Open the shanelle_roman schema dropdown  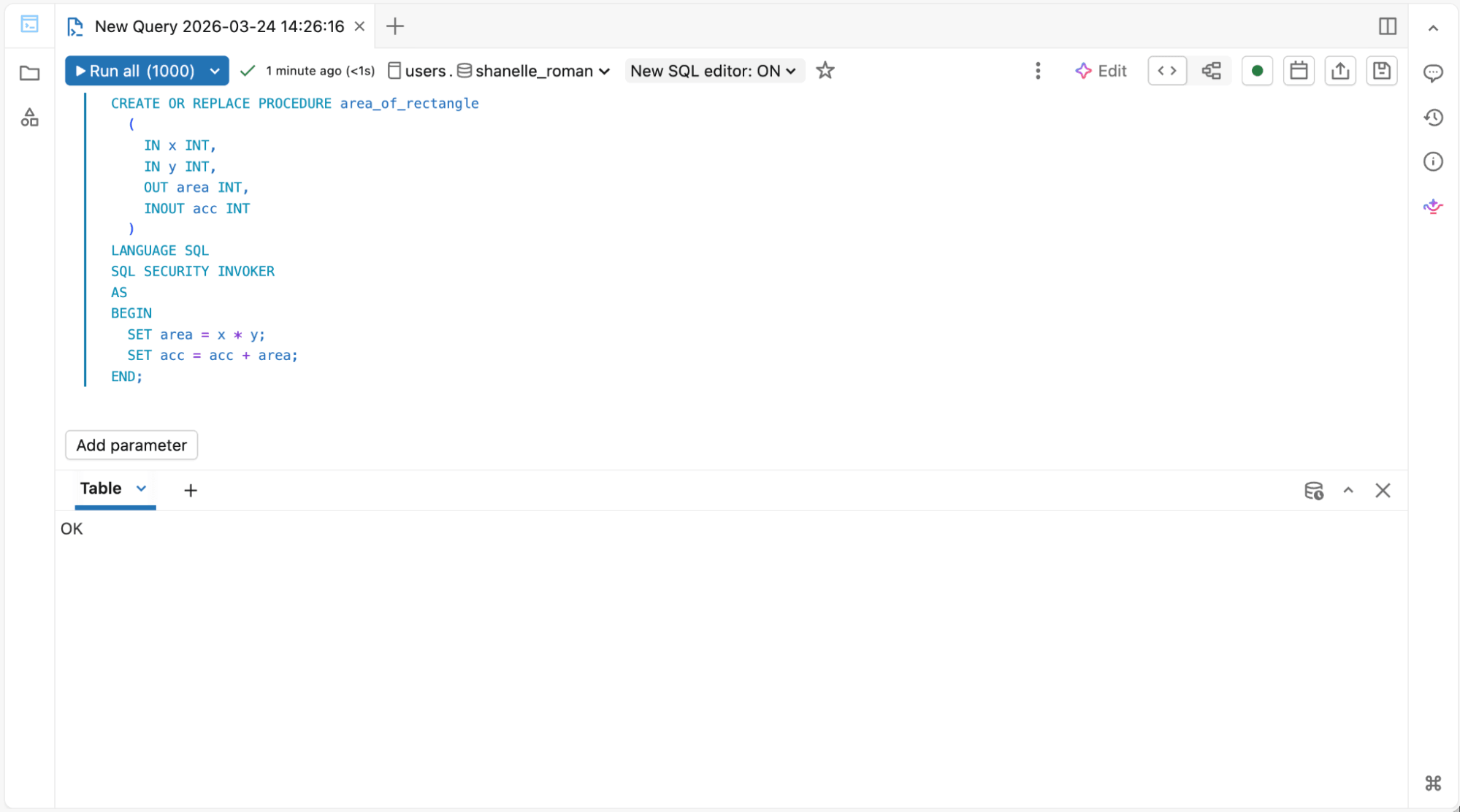(x=604, y=70)
